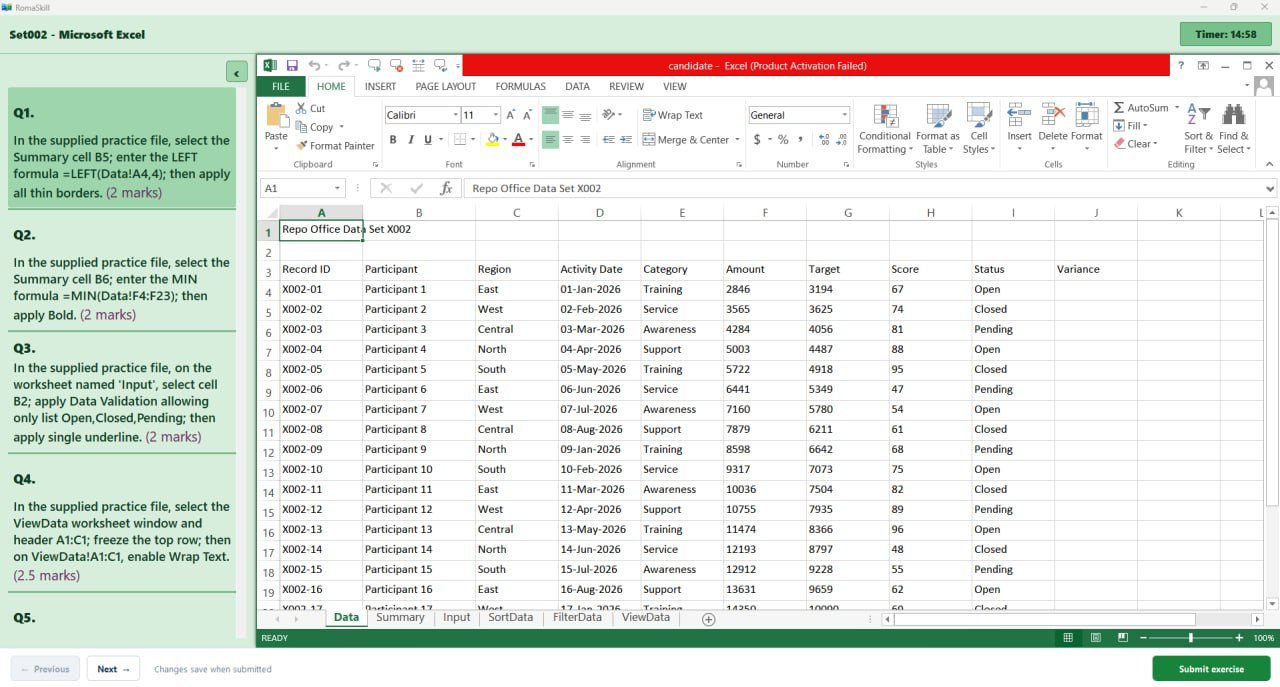Open Sort & Filter menu
Viewport: 1280px width, 687px height.
click(x=1198, y=129)
